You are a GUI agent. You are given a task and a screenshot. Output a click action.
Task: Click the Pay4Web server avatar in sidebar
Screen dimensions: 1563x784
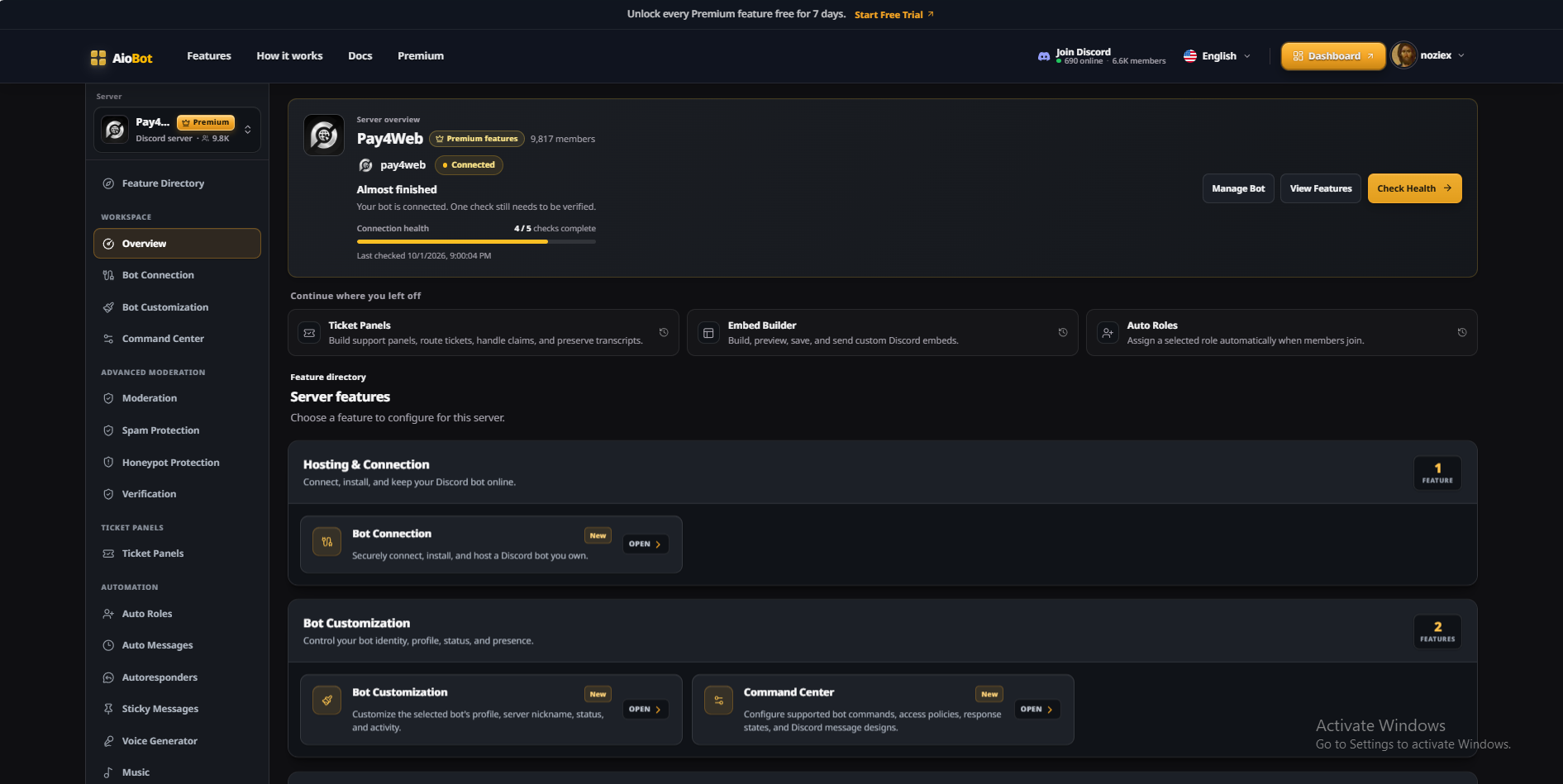pyautogui.click(x=115, y=130)
